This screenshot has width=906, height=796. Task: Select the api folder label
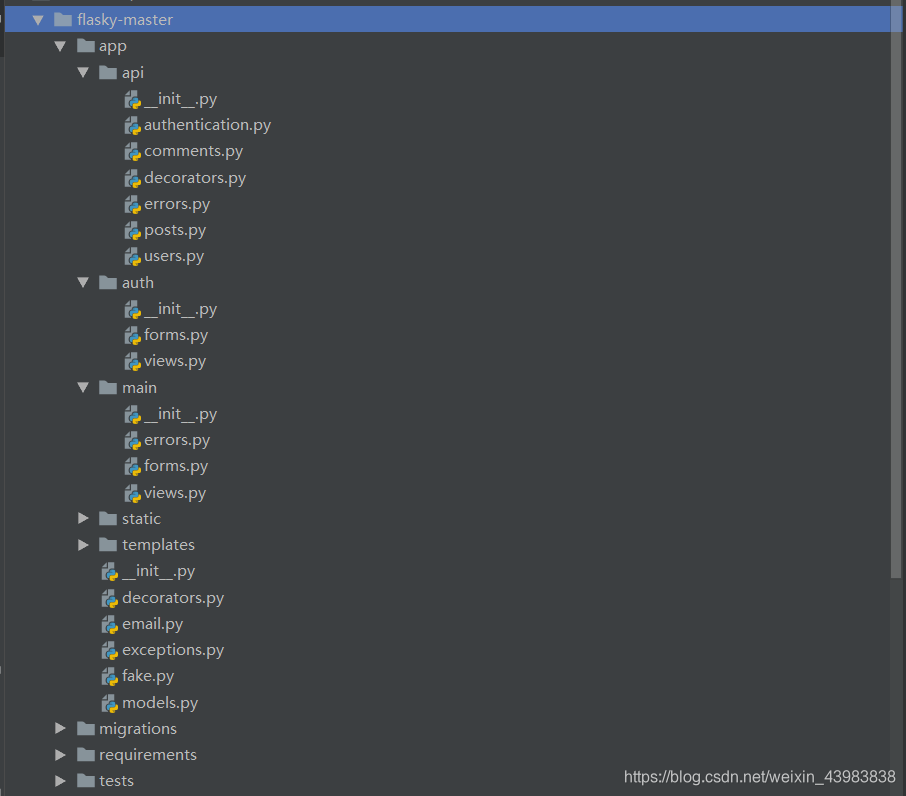pos(133,73)
